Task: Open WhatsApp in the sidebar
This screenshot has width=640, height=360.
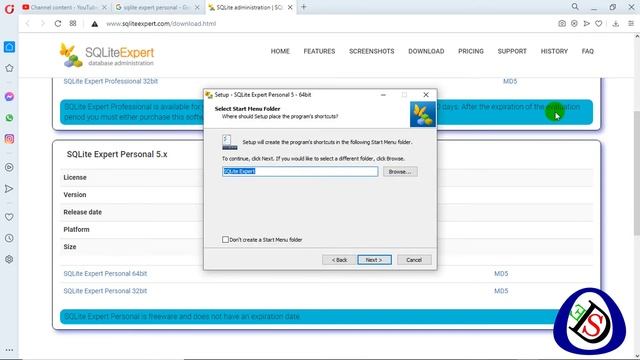Action: tap(9, 118)
